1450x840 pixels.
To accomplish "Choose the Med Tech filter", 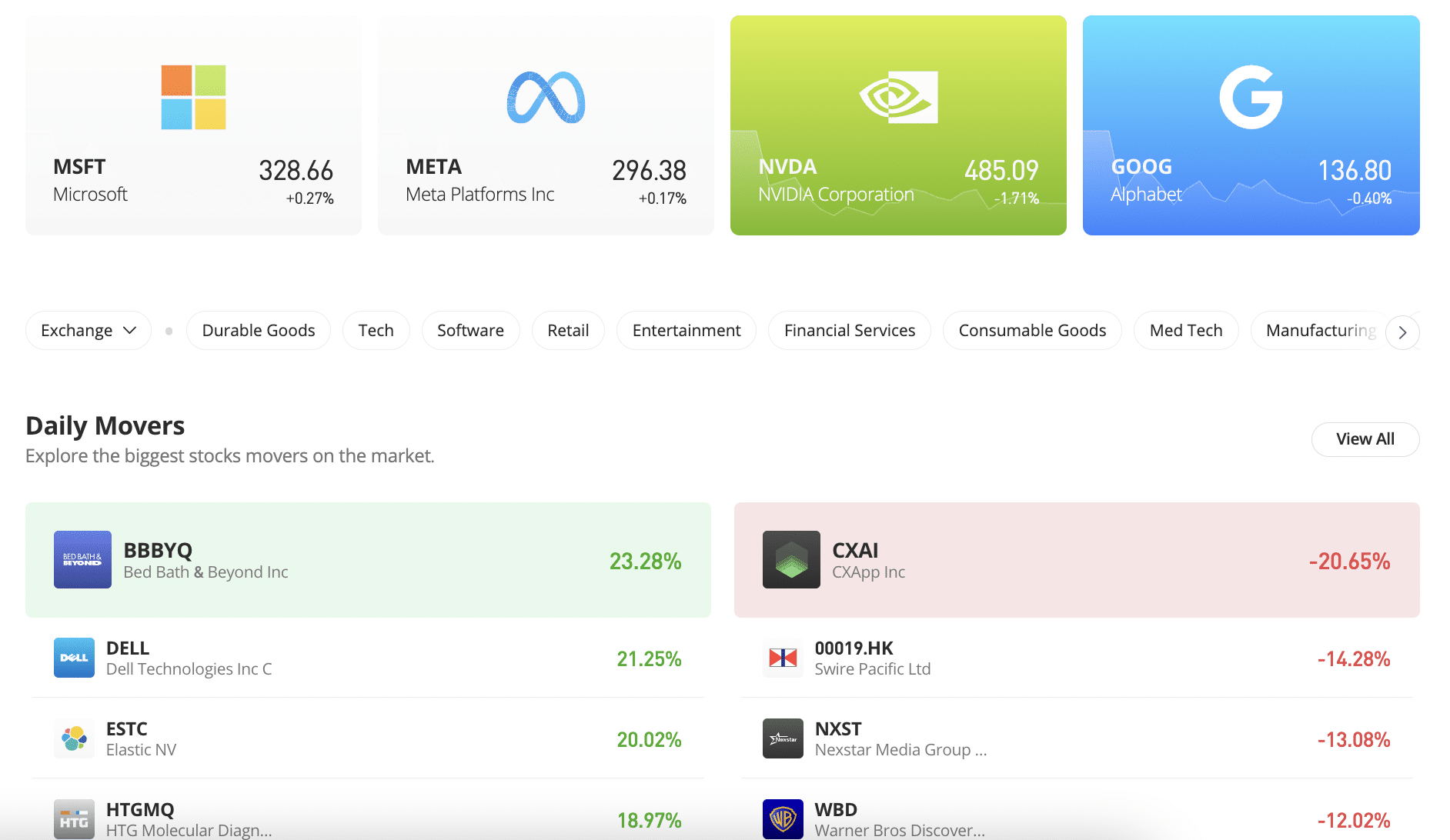I will coord(1186,331).
